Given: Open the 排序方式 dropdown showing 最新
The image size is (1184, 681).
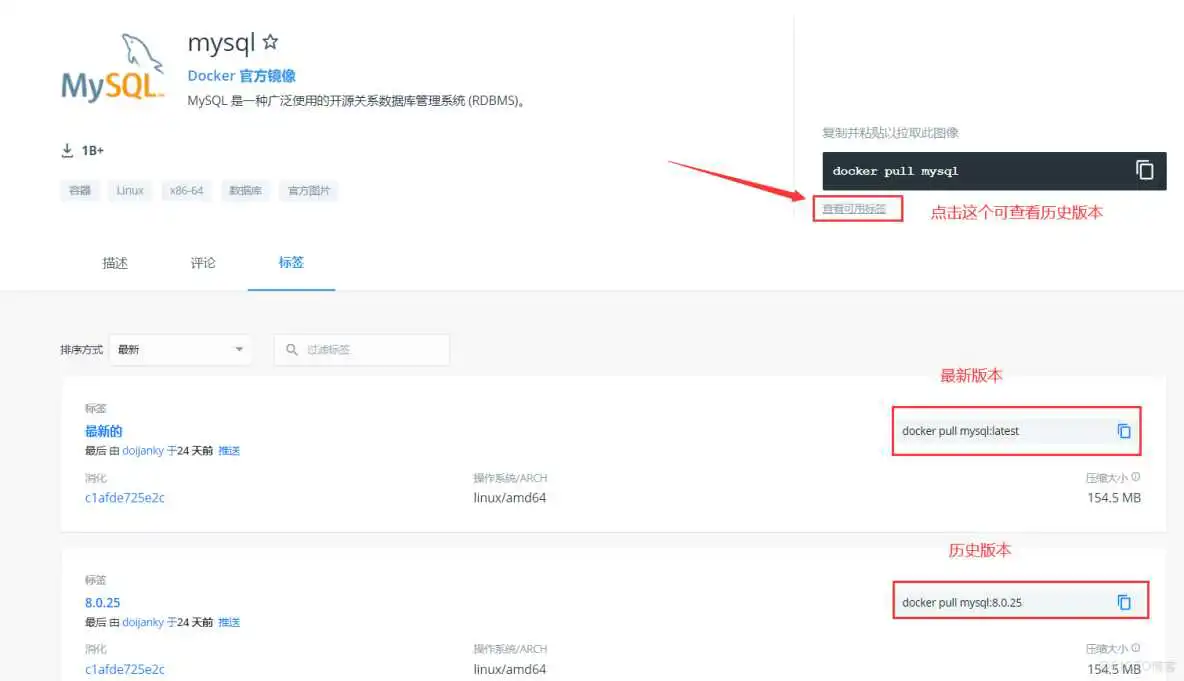Looking at the screenshot, I should tap(180, 349).
